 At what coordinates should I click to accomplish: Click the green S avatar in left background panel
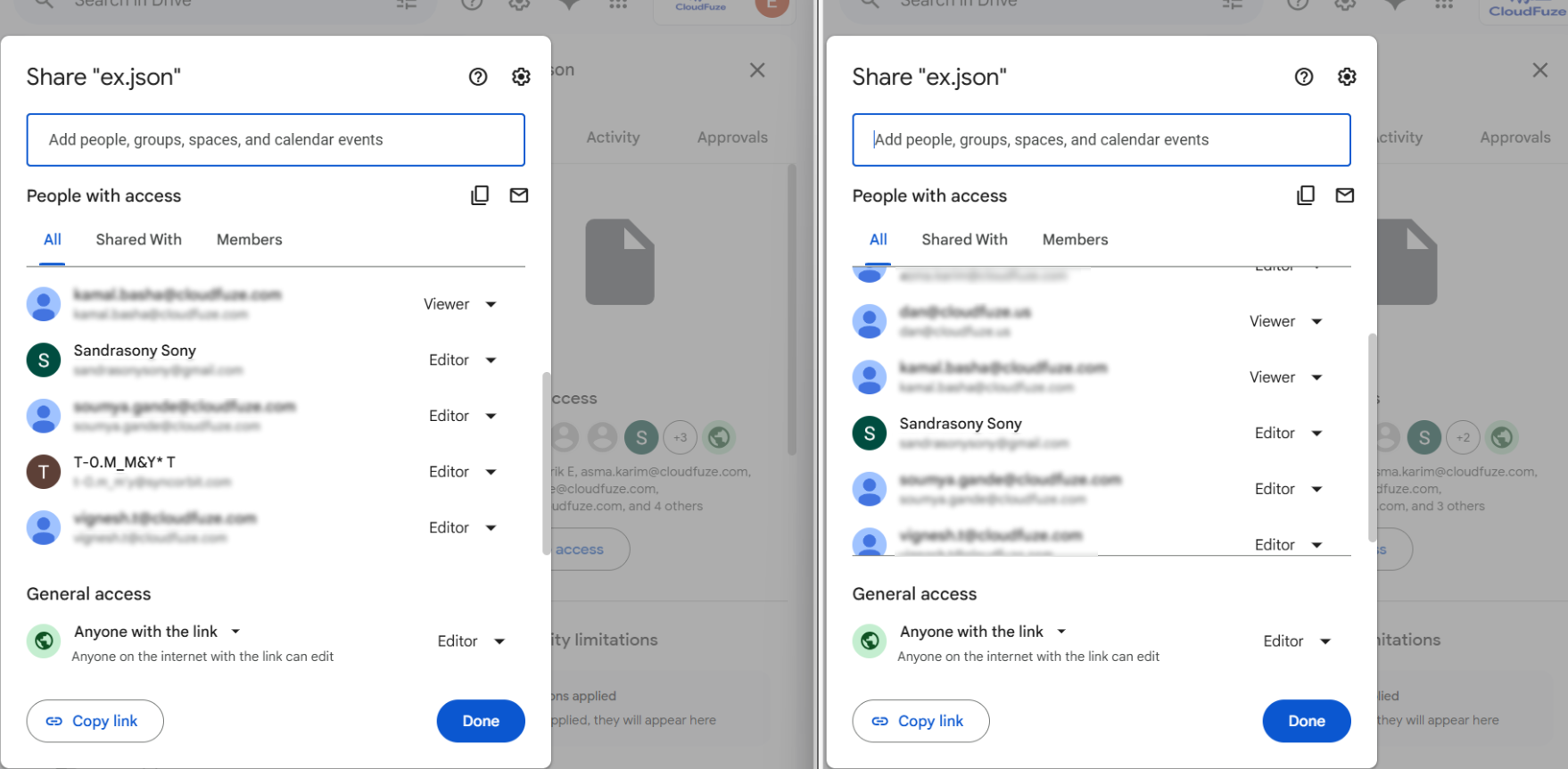tap(641, 437)
